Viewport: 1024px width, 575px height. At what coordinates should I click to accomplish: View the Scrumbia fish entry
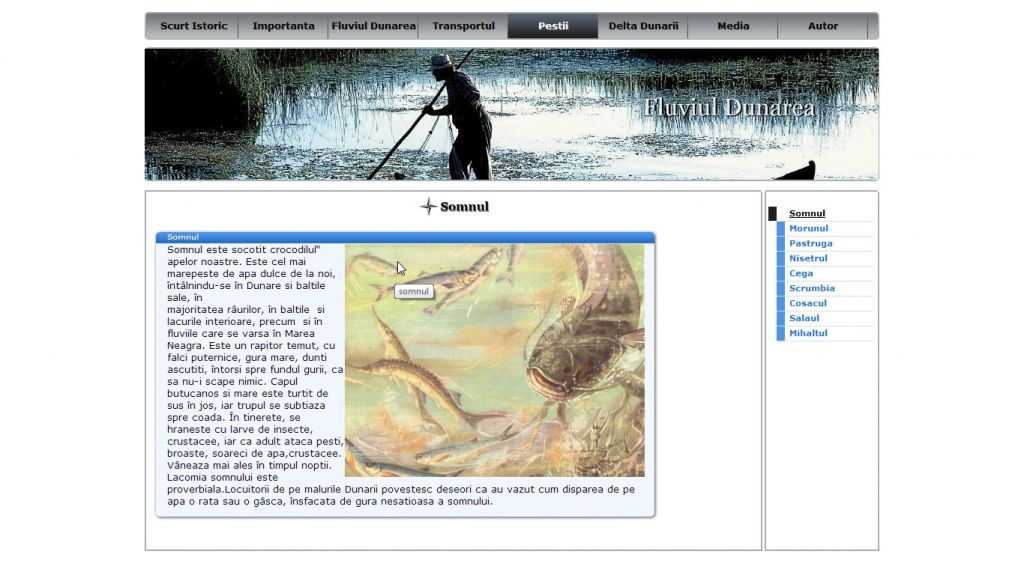pyautogui.click(x=811, y=288)
